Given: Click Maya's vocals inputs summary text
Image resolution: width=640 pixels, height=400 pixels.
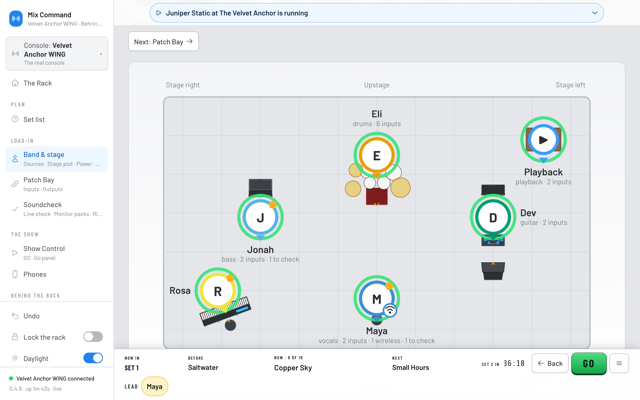Looking at the screenshot, I should pyautogui.click(x=376, y=340).
